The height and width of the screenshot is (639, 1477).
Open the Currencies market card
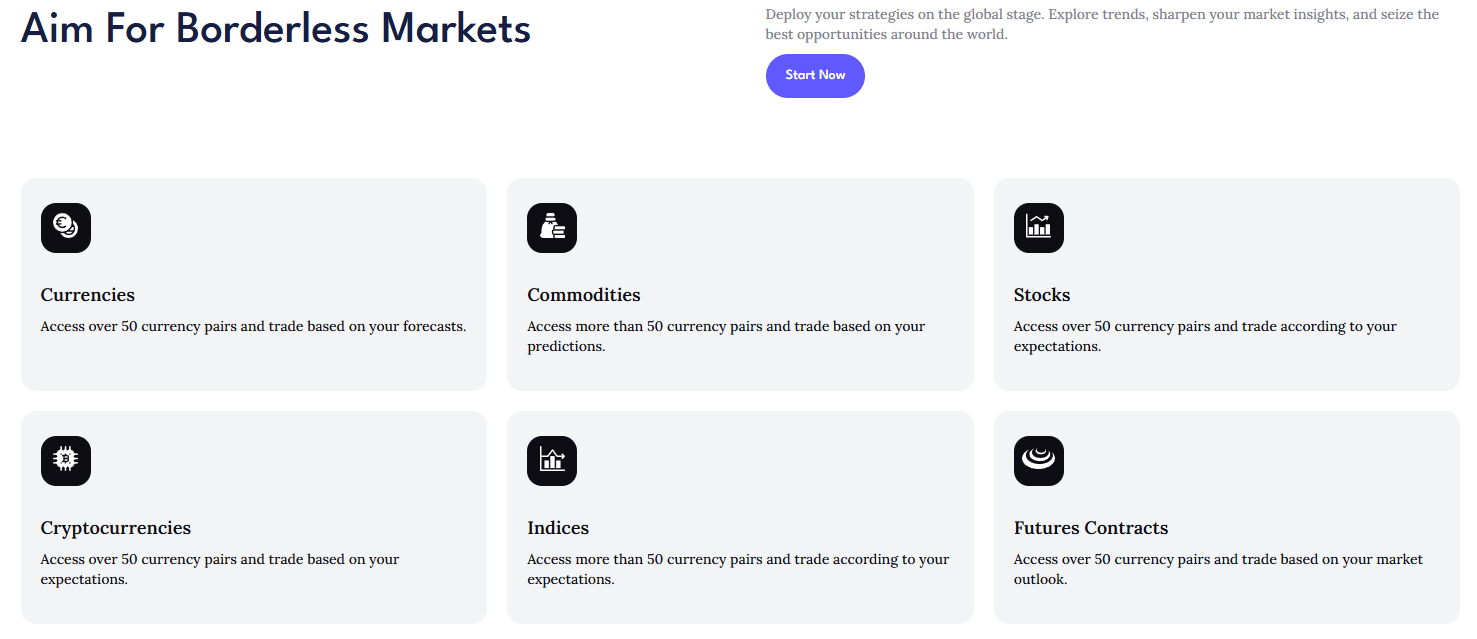point(253,284)
